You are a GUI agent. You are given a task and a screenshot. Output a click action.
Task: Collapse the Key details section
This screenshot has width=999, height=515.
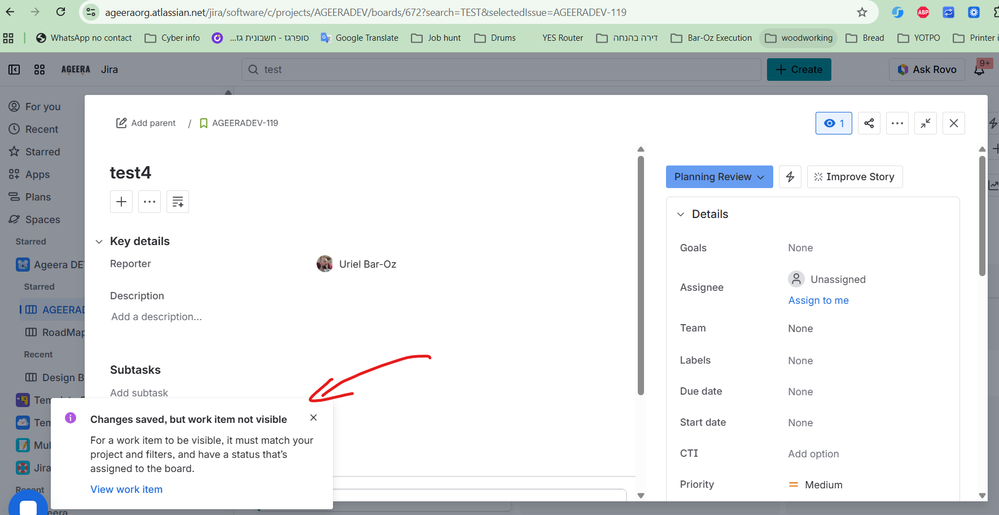click(x=99, y=242)
